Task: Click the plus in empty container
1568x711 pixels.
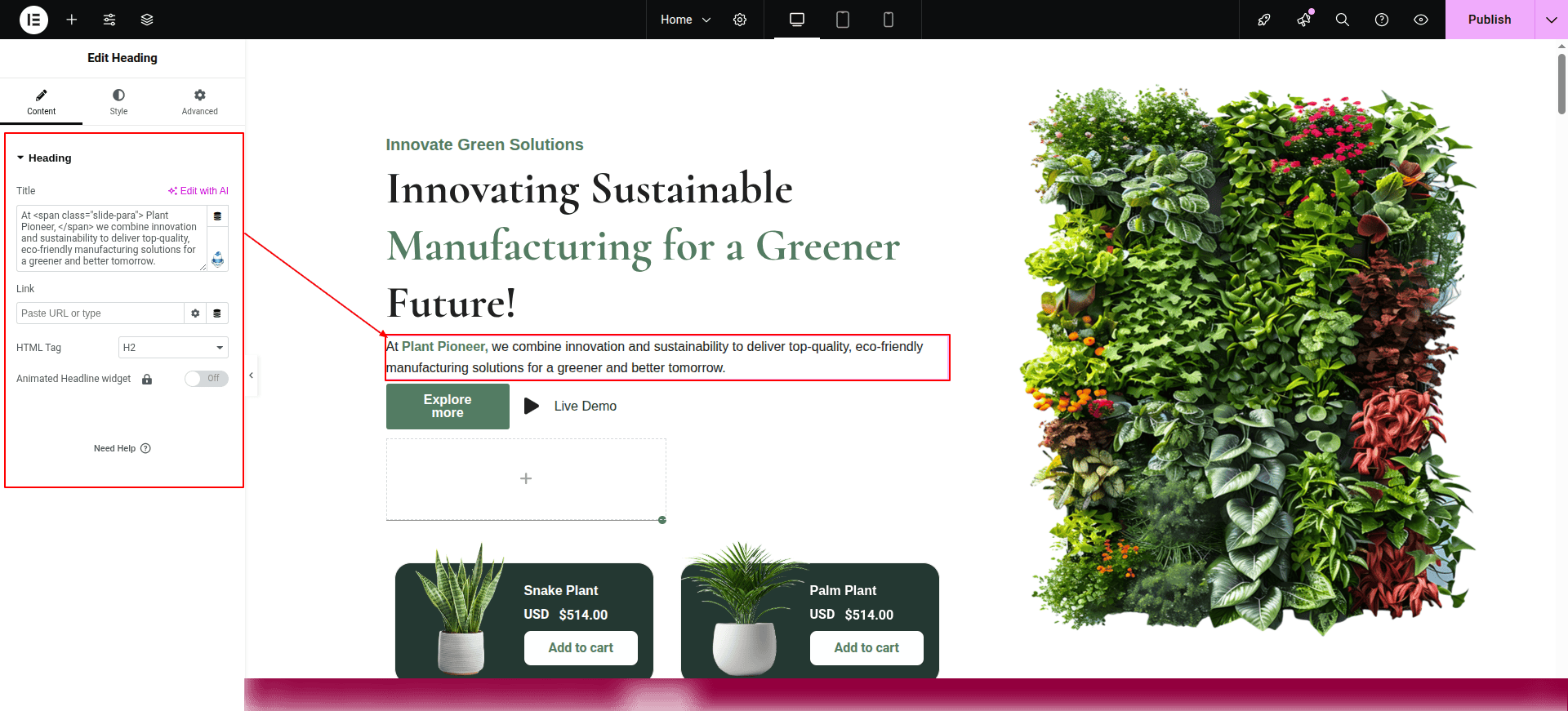Action: point(526,478)
